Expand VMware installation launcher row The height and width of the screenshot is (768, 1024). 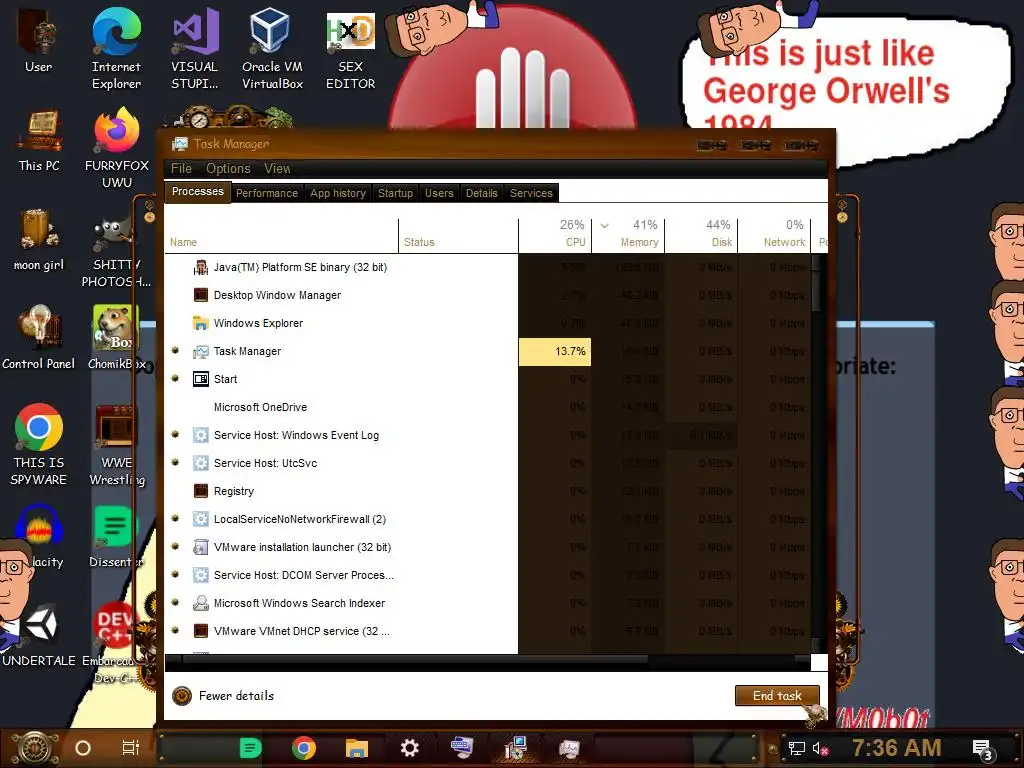pos(175,547)
